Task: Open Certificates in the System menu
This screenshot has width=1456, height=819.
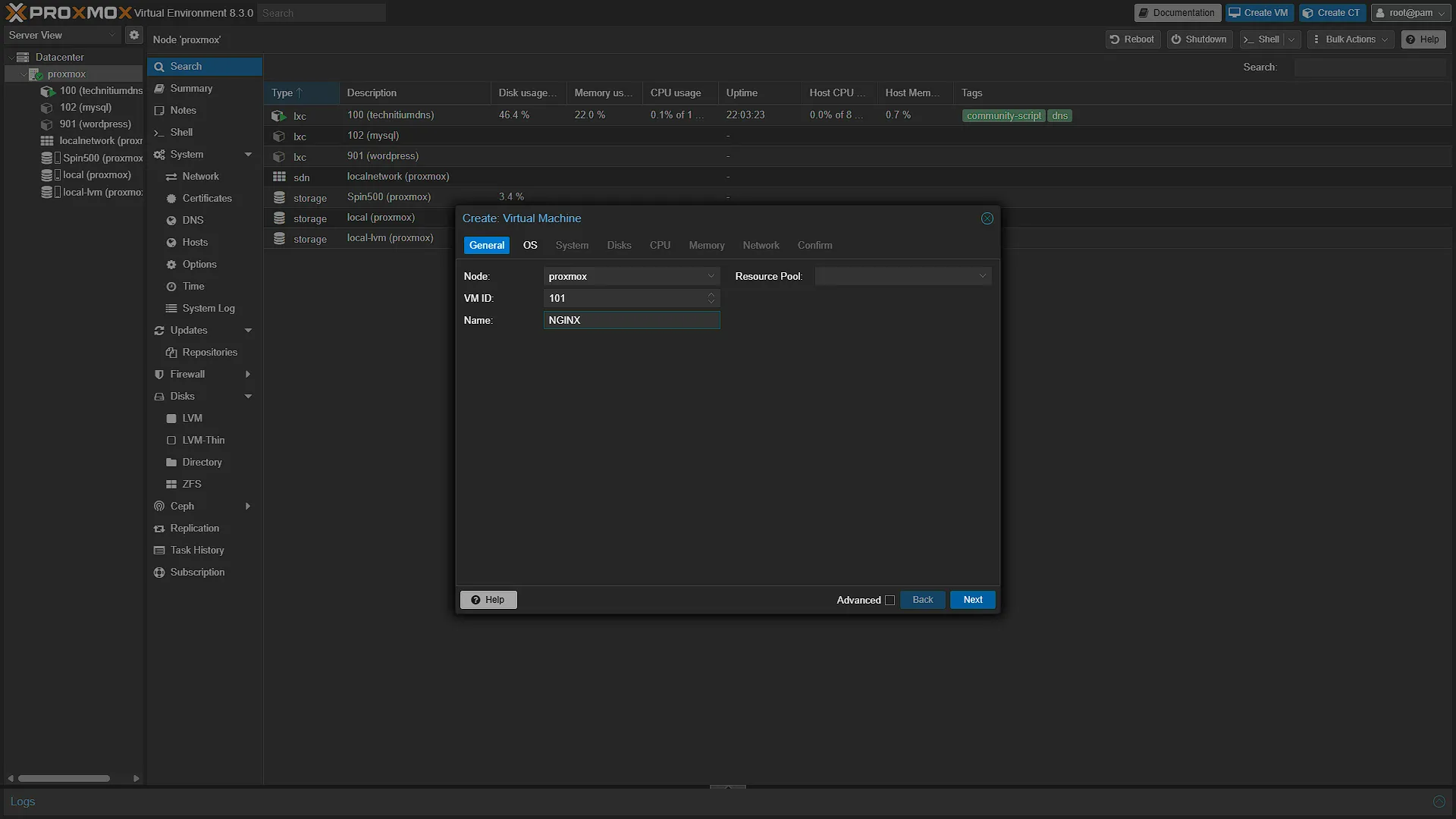Action: click(207, 198)
